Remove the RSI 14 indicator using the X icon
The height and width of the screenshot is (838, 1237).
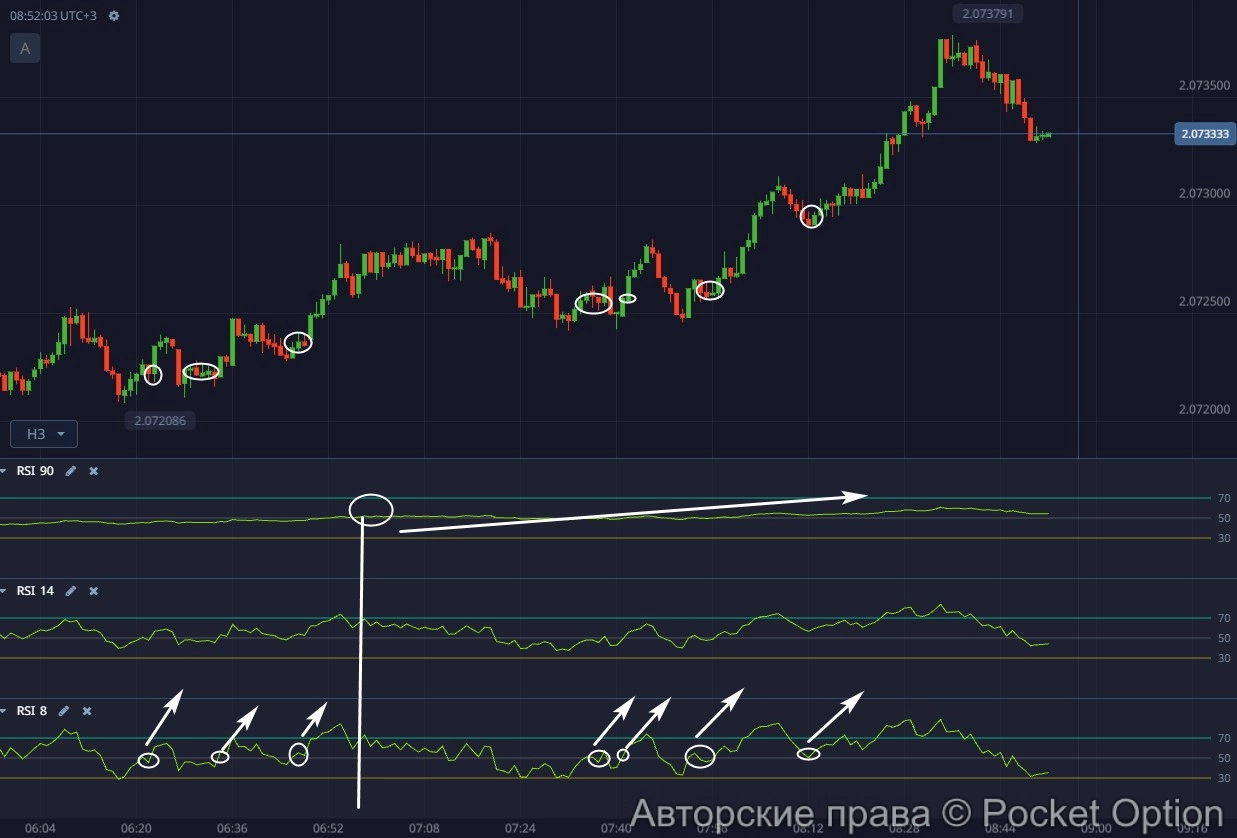(92, 590)
